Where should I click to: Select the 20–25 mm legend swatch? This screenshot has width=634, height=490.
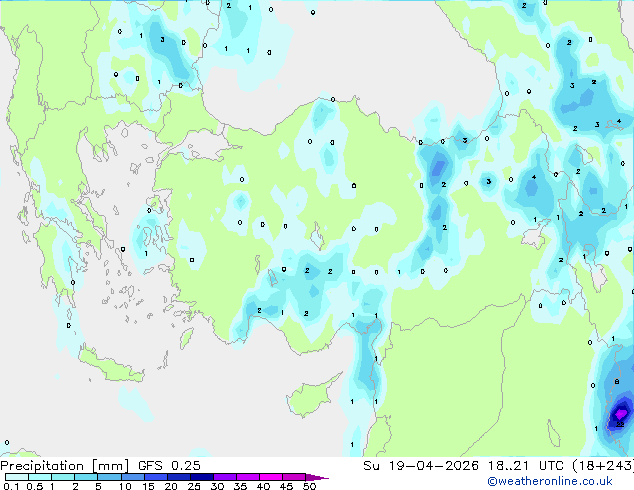[178, 477]
